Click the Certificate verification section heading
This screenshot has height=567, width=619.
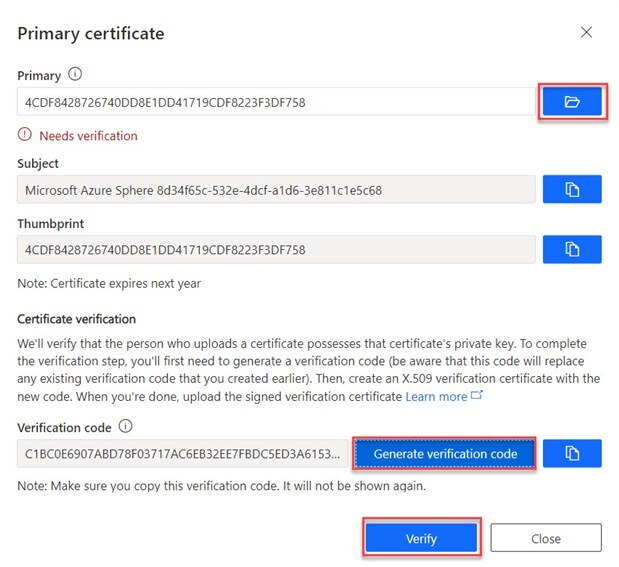click(76, 319)
